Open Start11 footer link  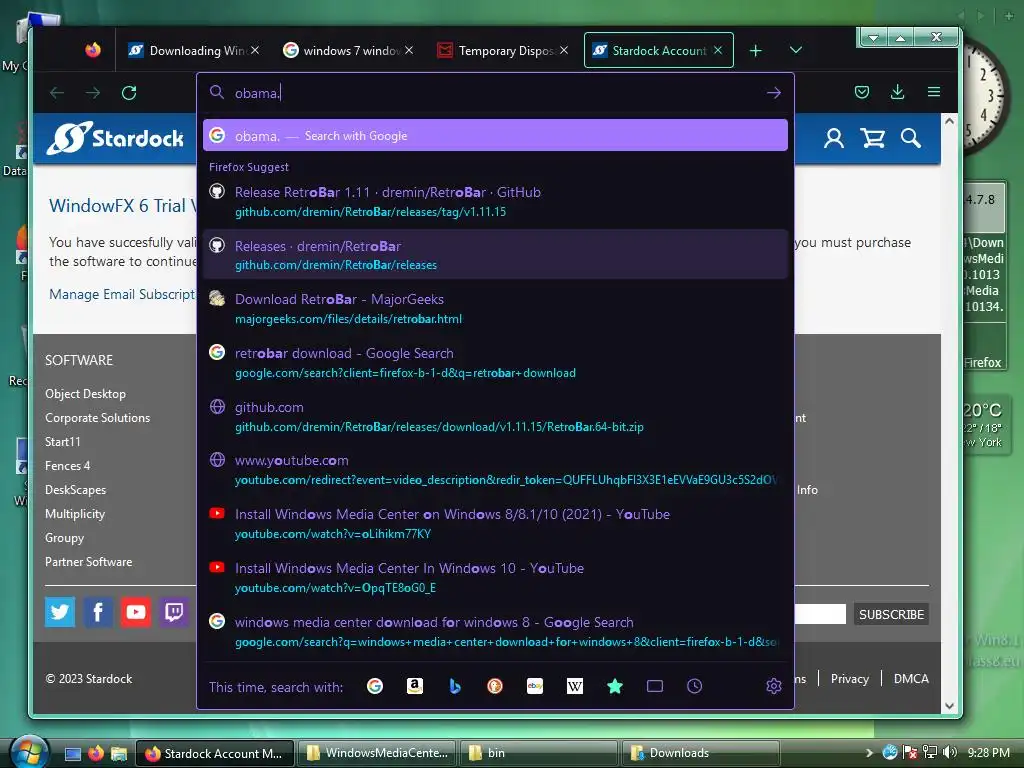point(63,442)
